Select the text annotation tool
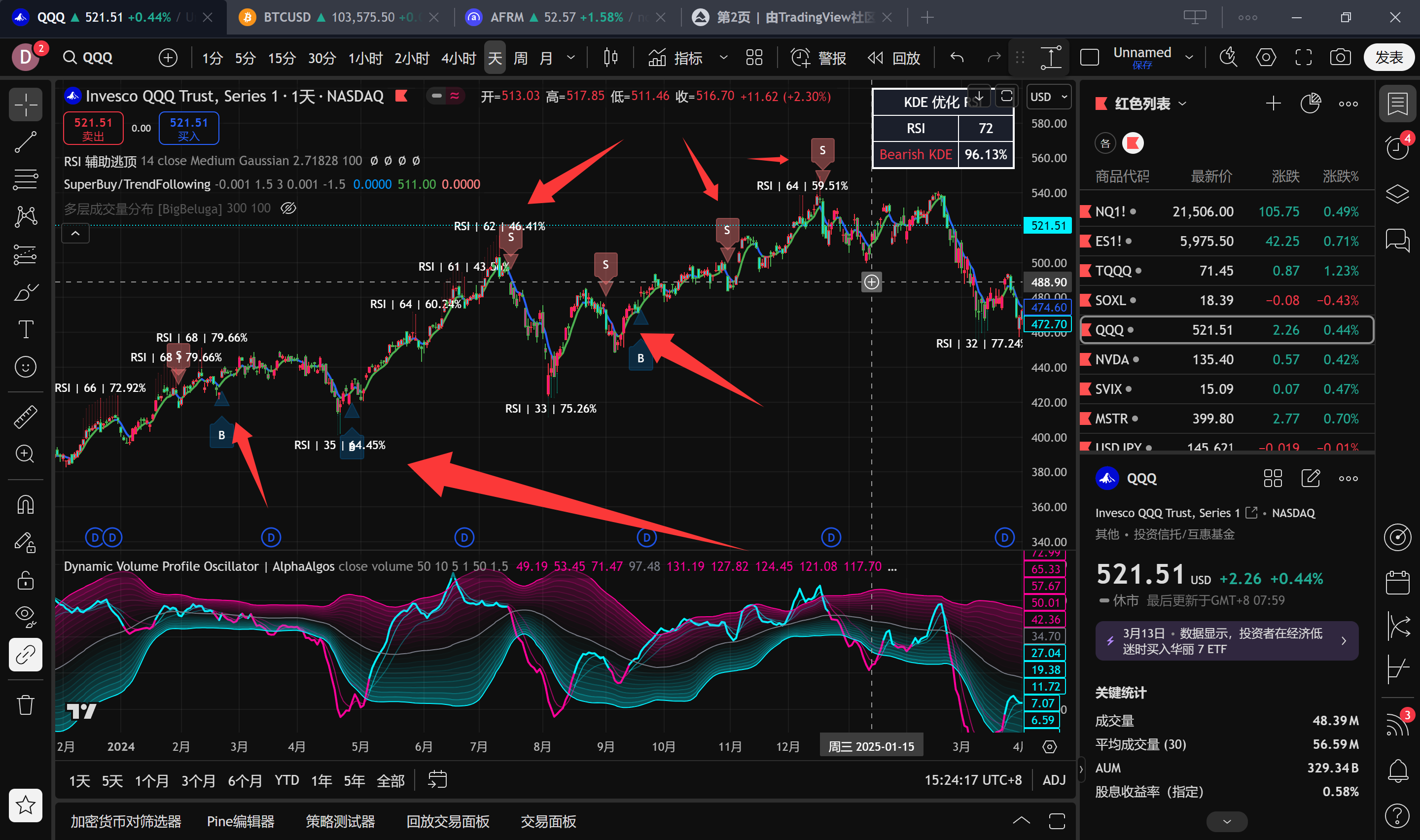This screenshot has height=840, width=1420. point(26,329)
